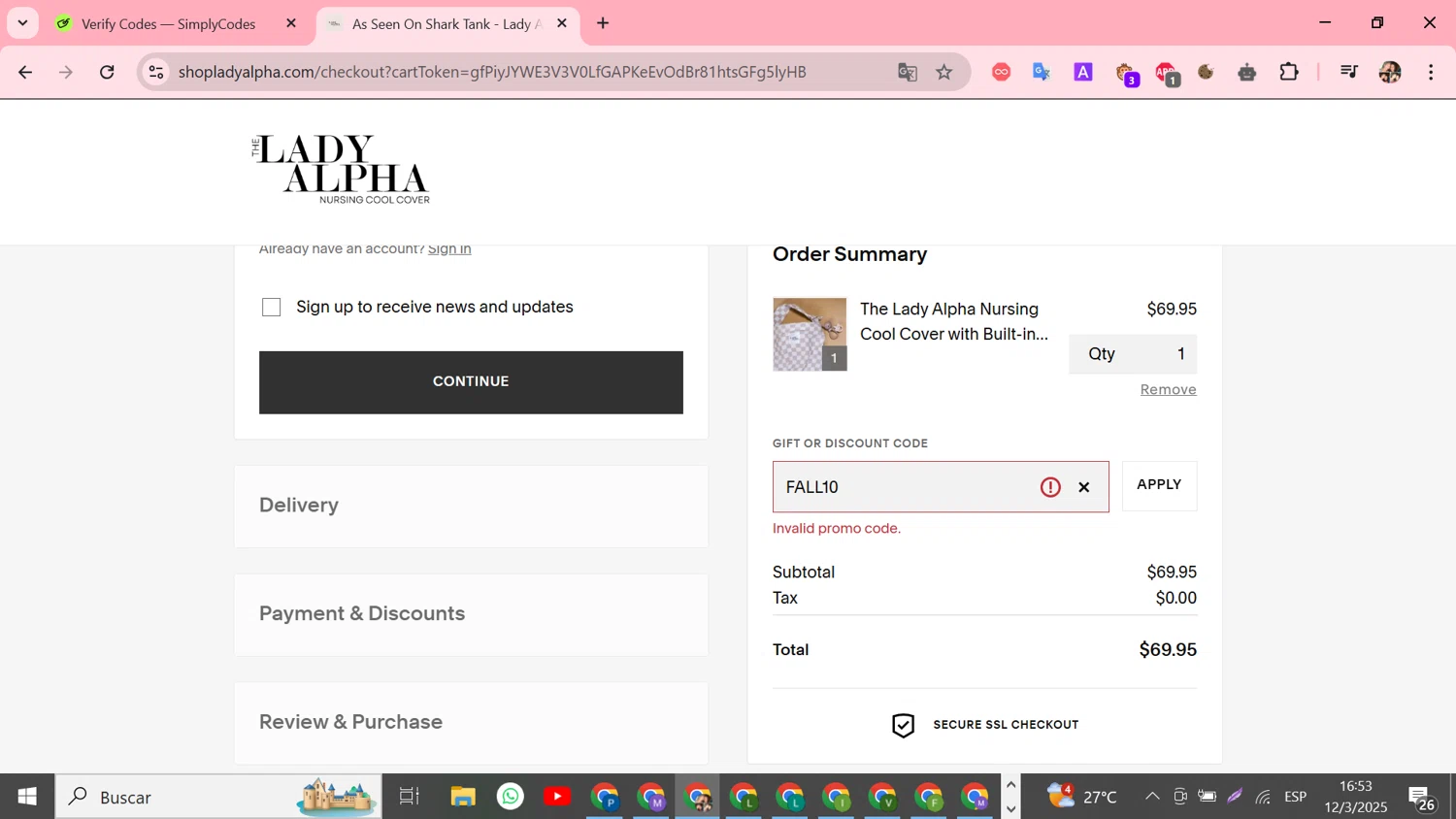The width and height of the screenshot is (1456, 819).
Task: Click the Buscar taskbar search box
Action: (x=218, y=797)
